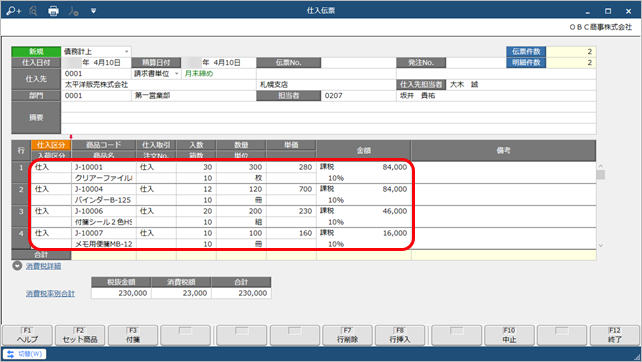Viewport: 642px width, 362px height.
Task: Click the 太平洋販売株式会社 supplier name
Action: click(96, 85)
